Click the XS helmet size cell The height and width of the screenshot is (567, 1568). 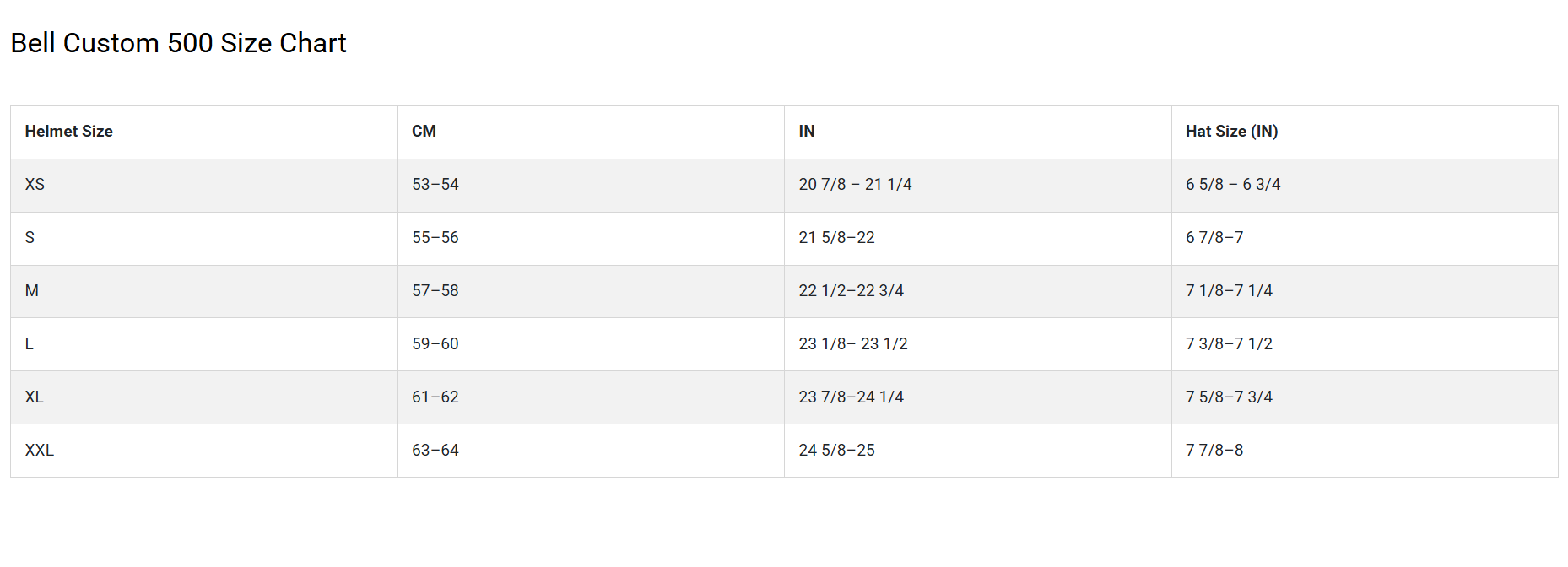[35, 185]
